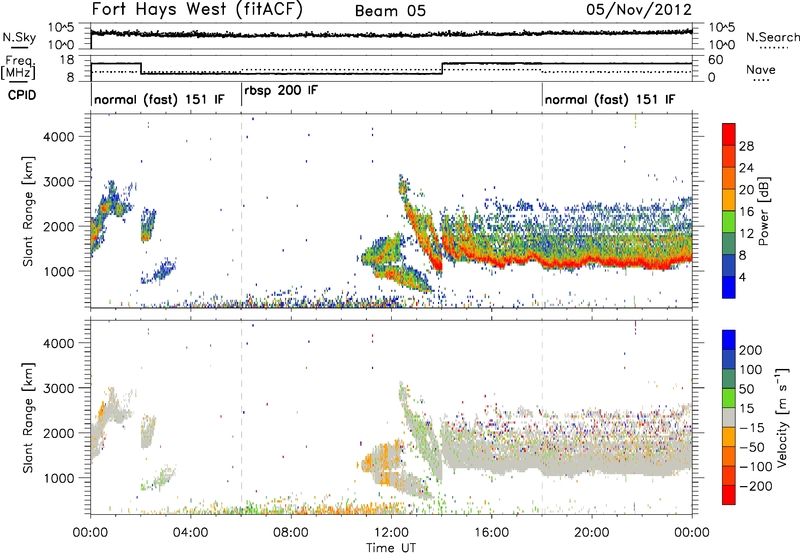Click the 'N.Search' legend label
Viewport: 800px width, 554px height.
tap(772, 37)
